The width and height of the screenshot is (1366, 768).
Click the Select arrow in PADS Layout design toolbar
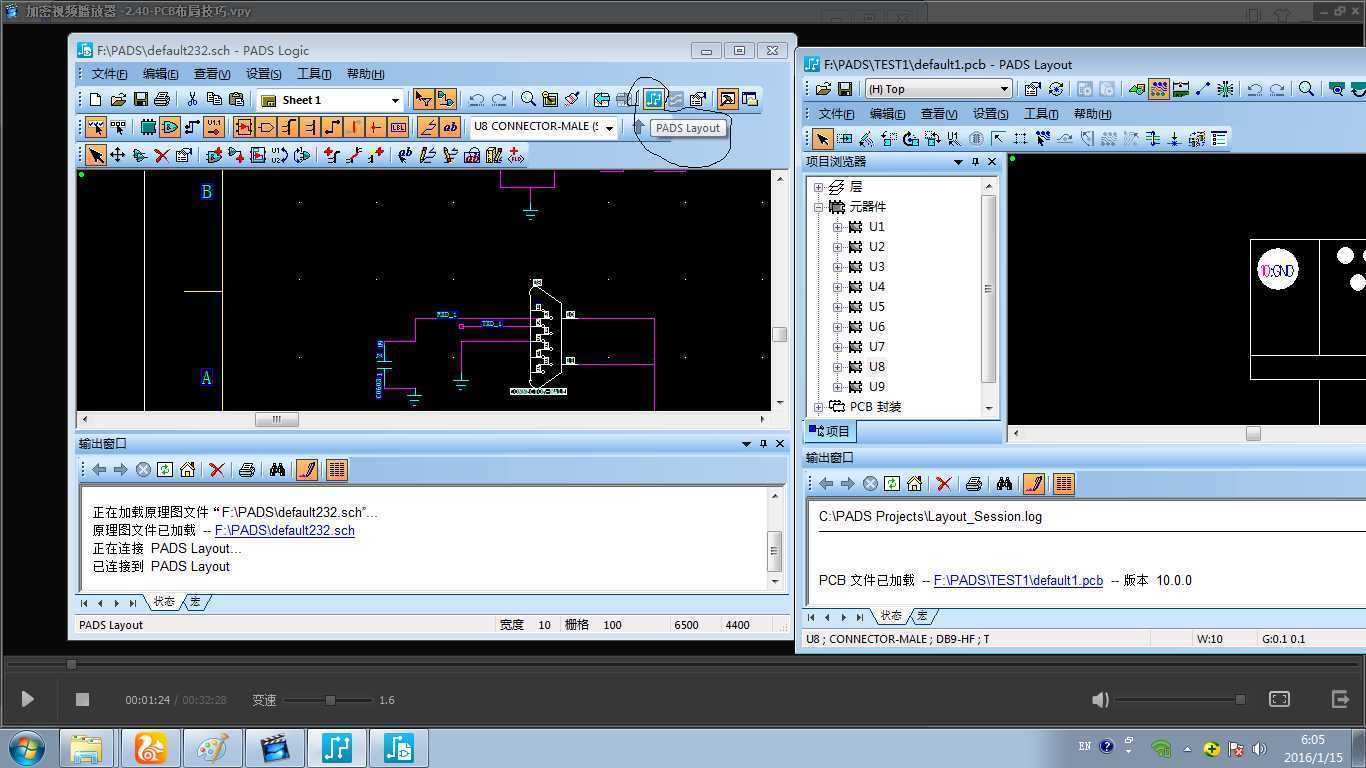[822, 139]
